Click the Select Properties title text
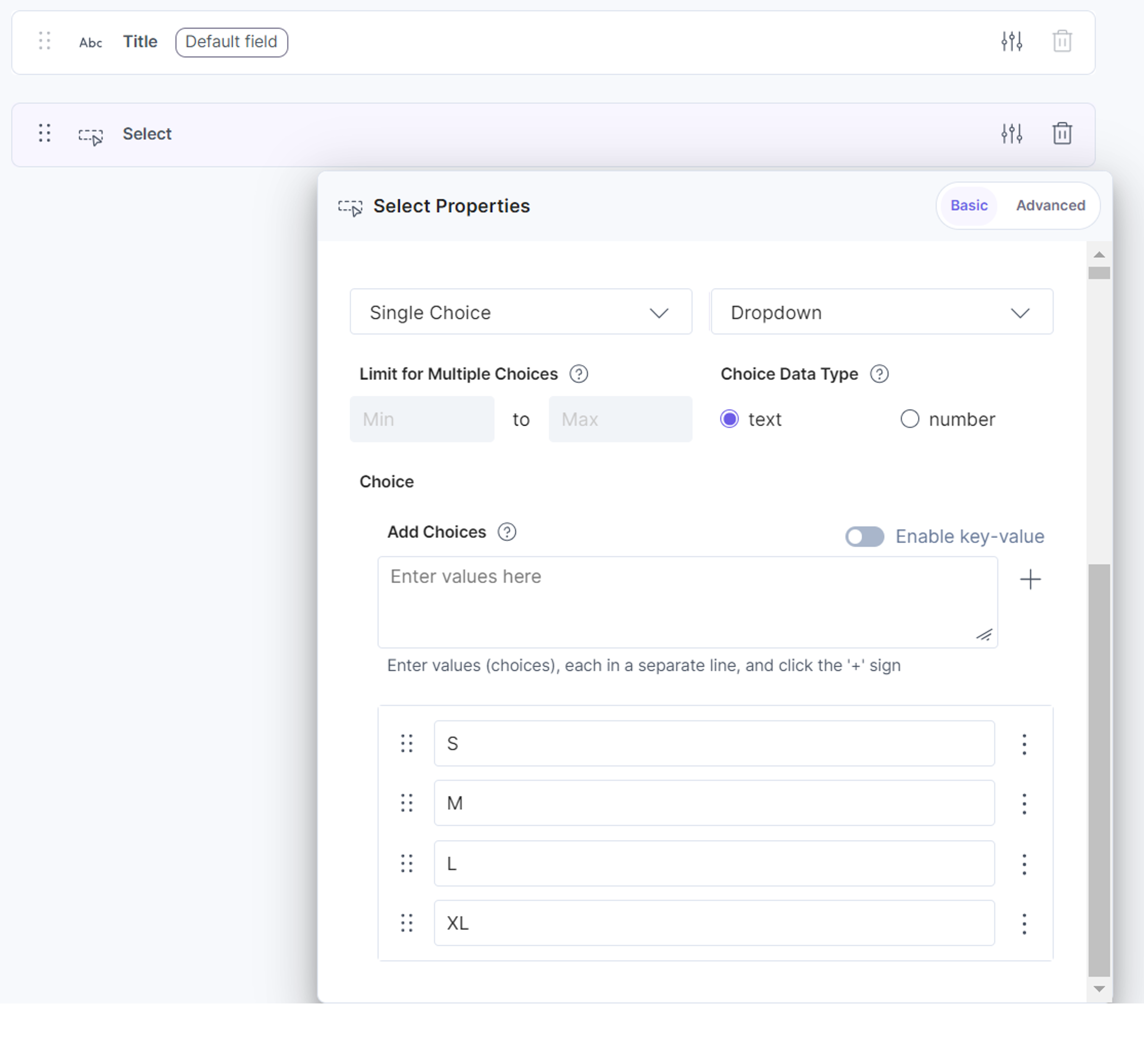The width and height of the screenshot is (1144, 1064). click(452, 206)
